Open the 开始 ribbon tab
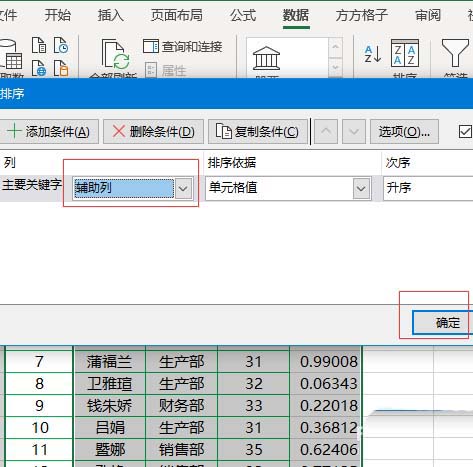Screen dimensions: 473x467 pos(58,15)
